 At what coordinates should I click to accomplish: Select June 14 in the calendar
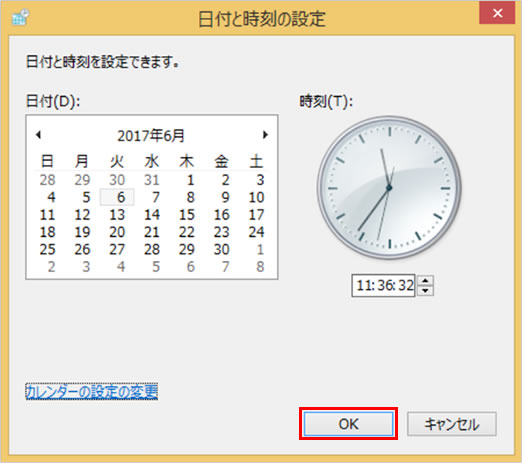[152, 214]
